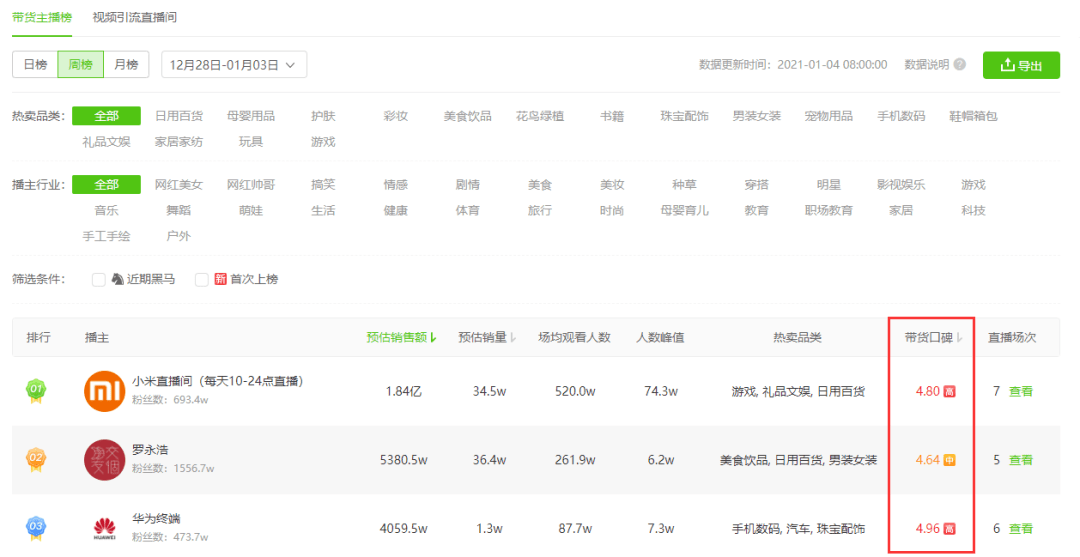Tick the 首次上榜 filter checkbox
1080x557 pixels.
tap(202, 279)
